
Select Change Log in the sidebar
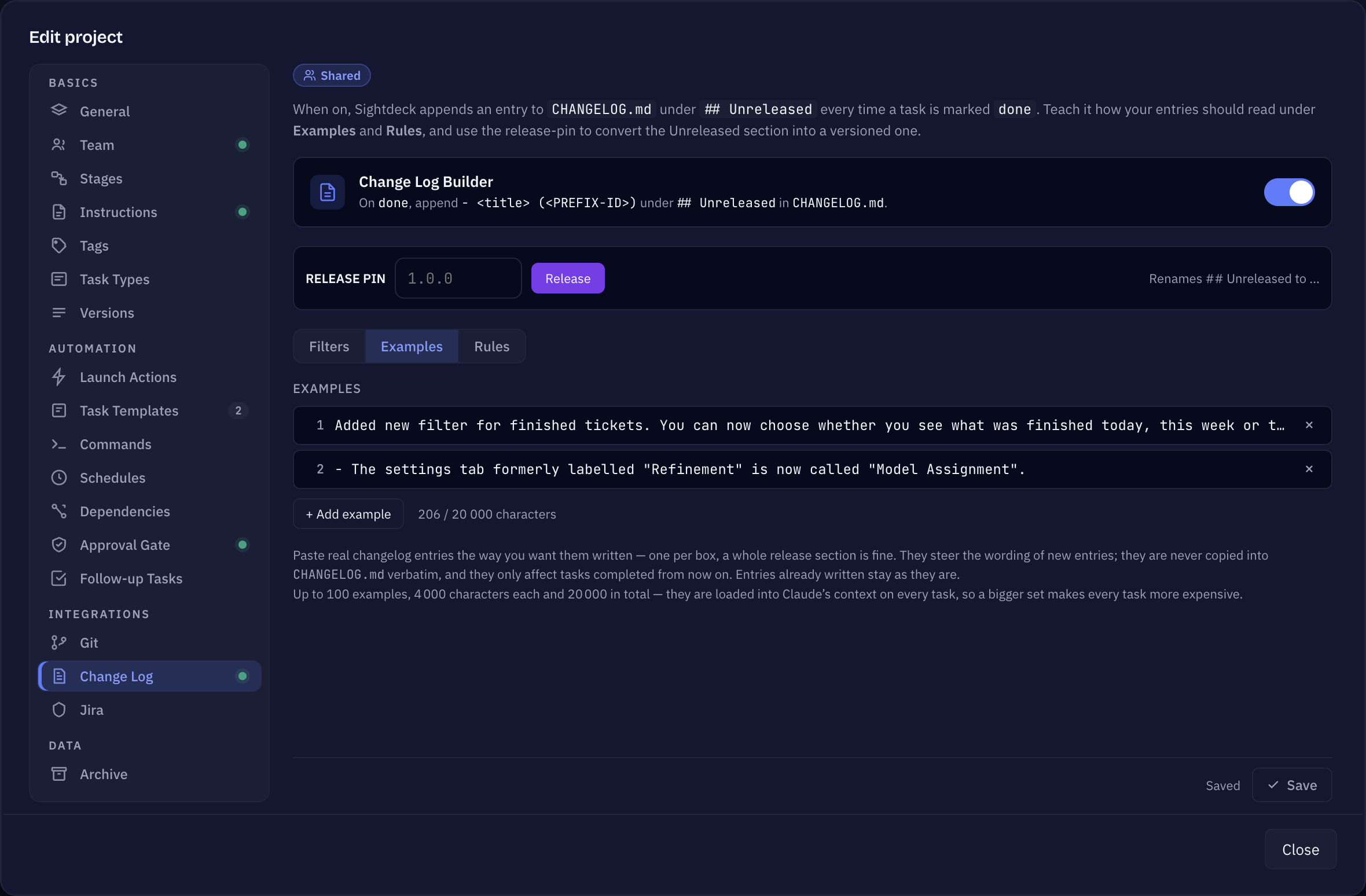(149, 676)
